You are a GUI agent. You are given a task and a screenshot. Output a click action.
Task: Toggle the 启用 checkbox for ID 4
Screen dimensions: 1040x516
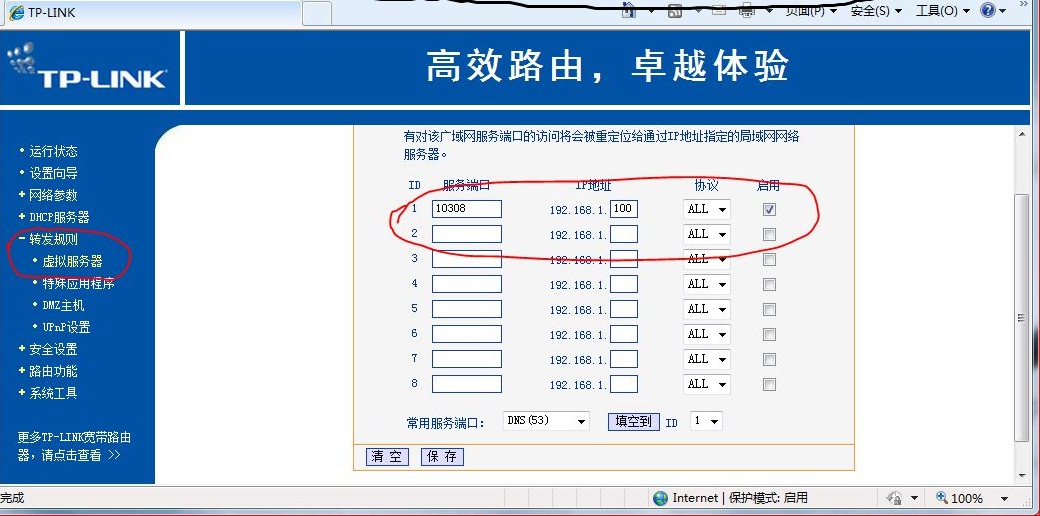[769, 285]
